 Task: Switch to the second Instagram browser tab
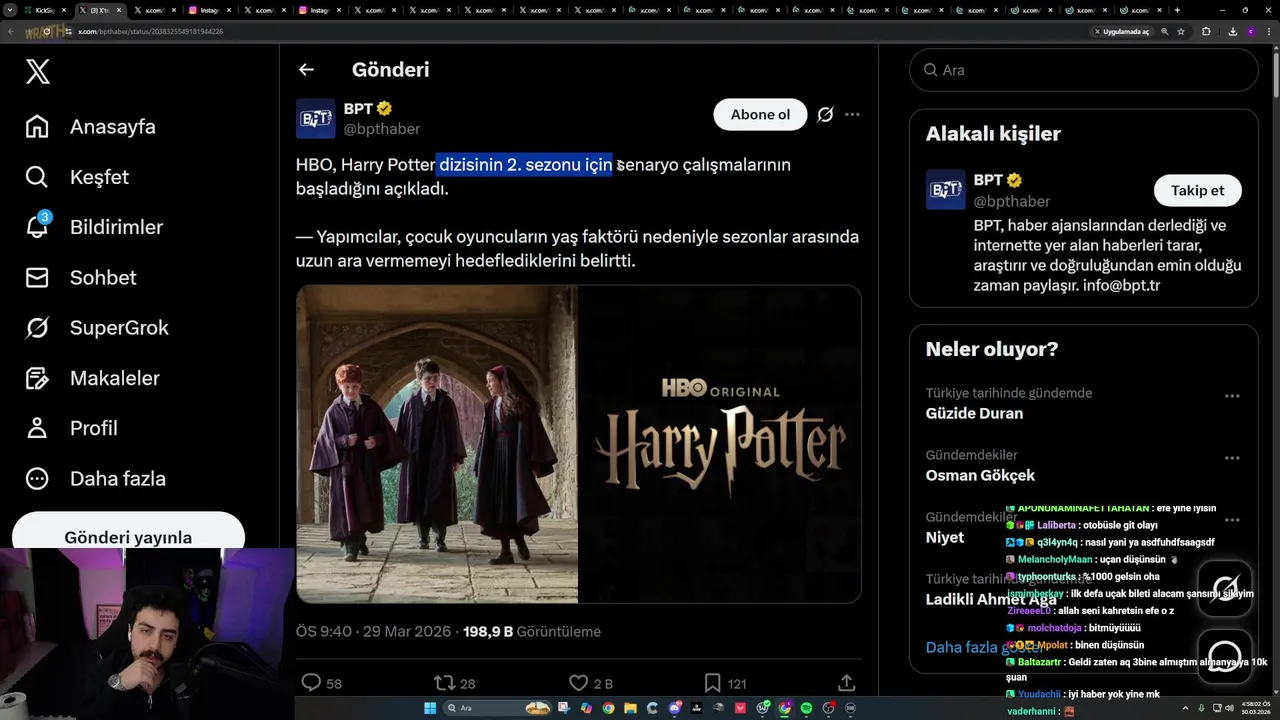tap(321, 10)
